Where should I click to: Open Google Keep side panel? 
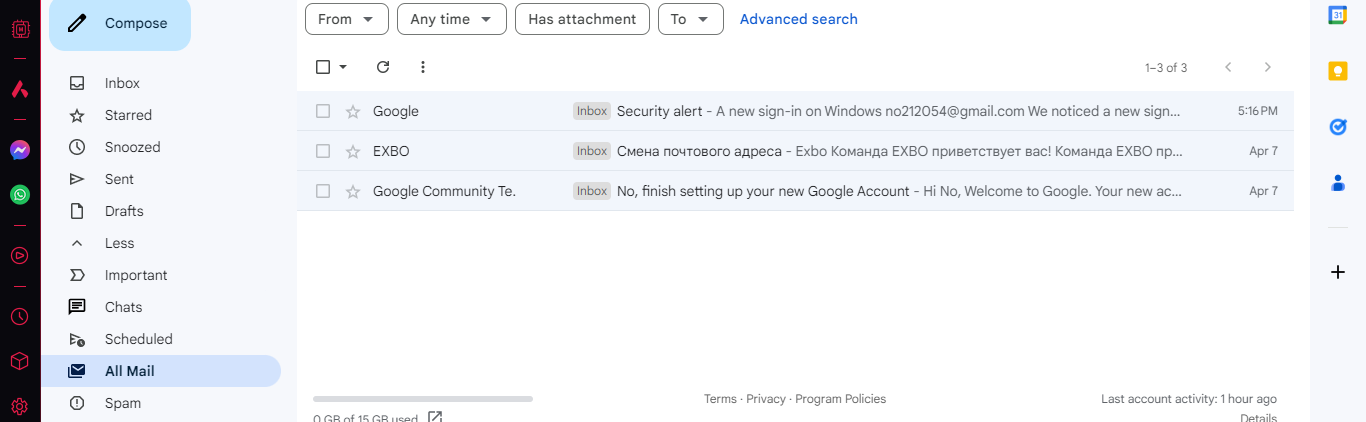(x=1337, y=71)
